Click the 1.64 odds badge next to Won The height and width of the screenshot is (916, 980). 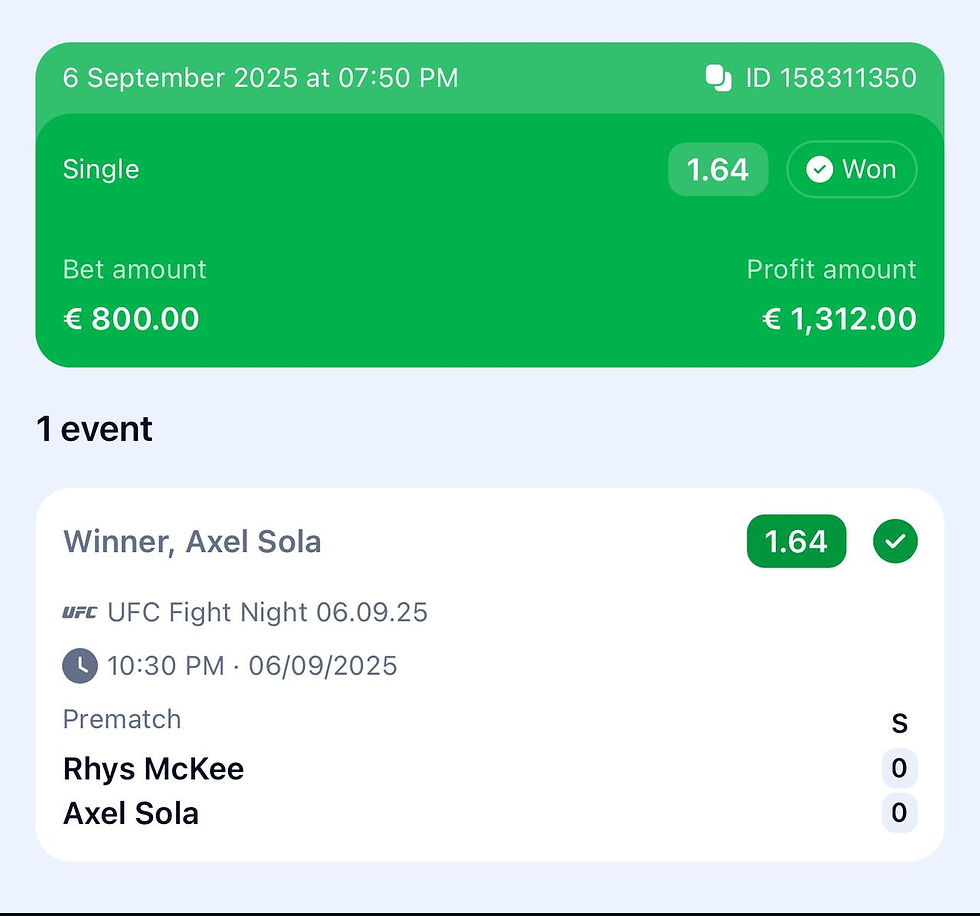(x=718, y=170)
